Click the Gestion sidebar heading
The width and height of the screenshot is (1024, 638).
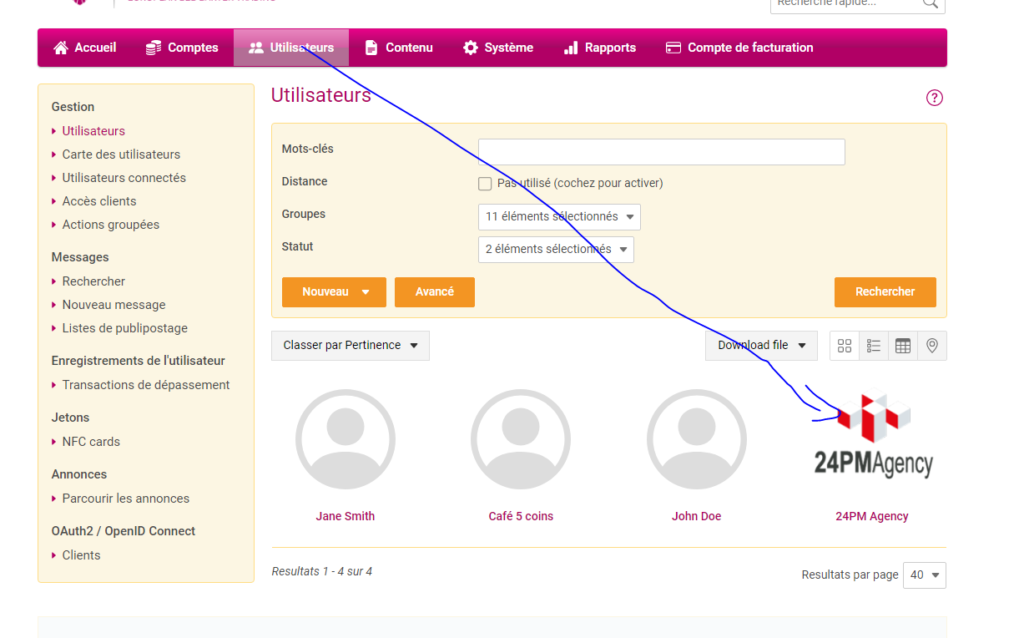(73, 107)
